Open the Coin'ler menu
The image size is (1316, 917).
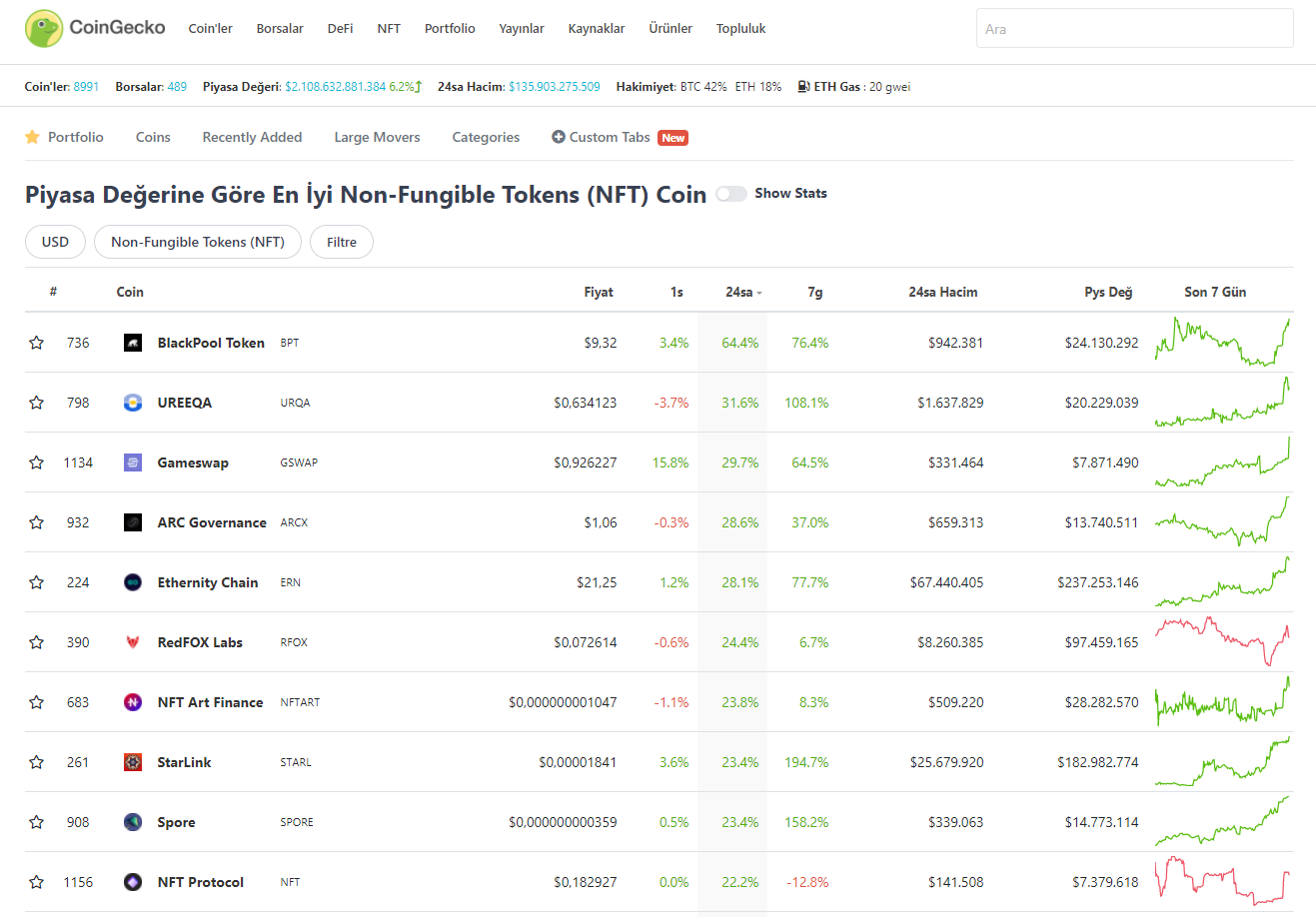211,29
